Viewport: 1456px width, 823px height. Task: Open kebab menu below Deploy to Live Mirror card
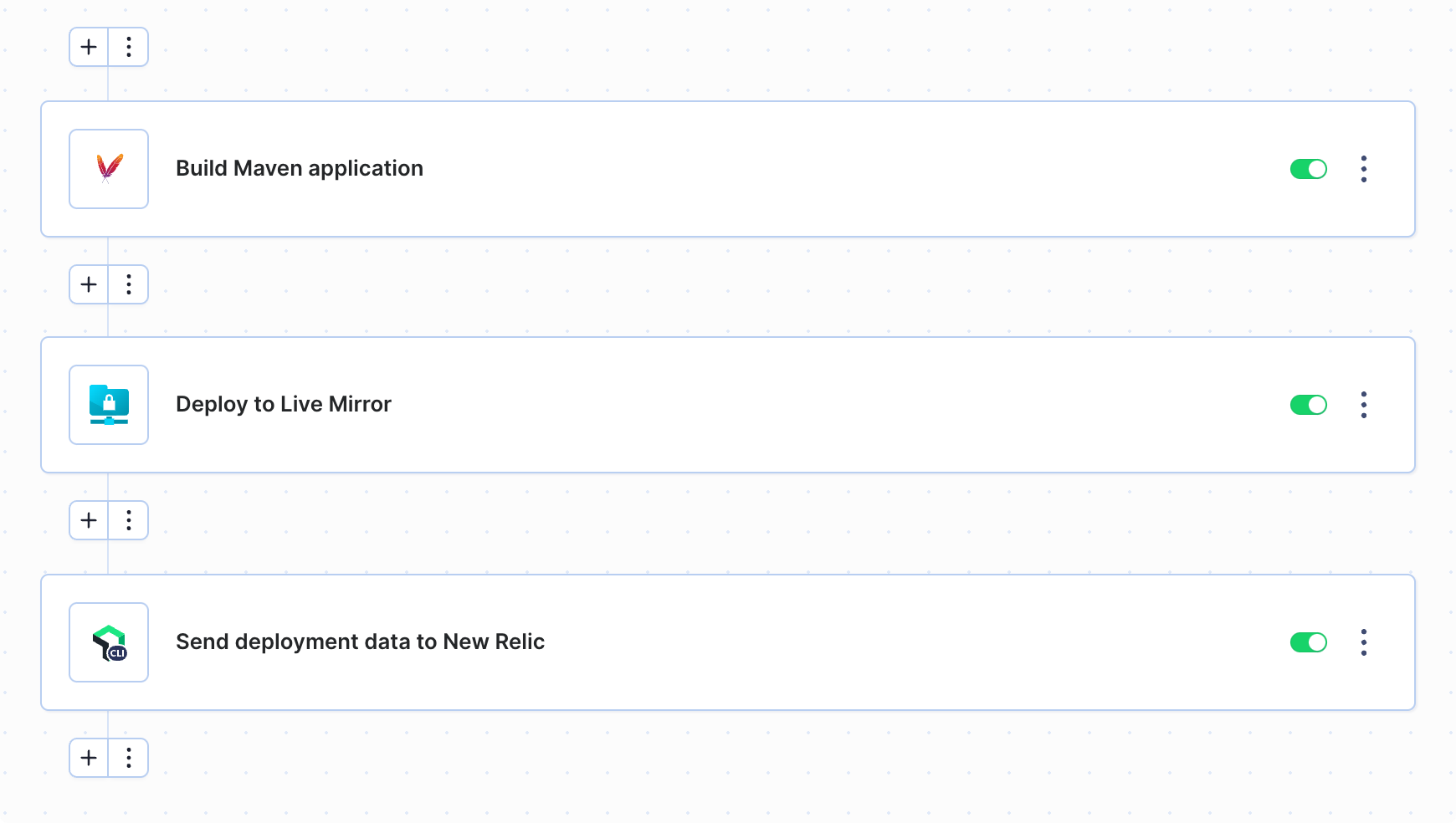129,520
